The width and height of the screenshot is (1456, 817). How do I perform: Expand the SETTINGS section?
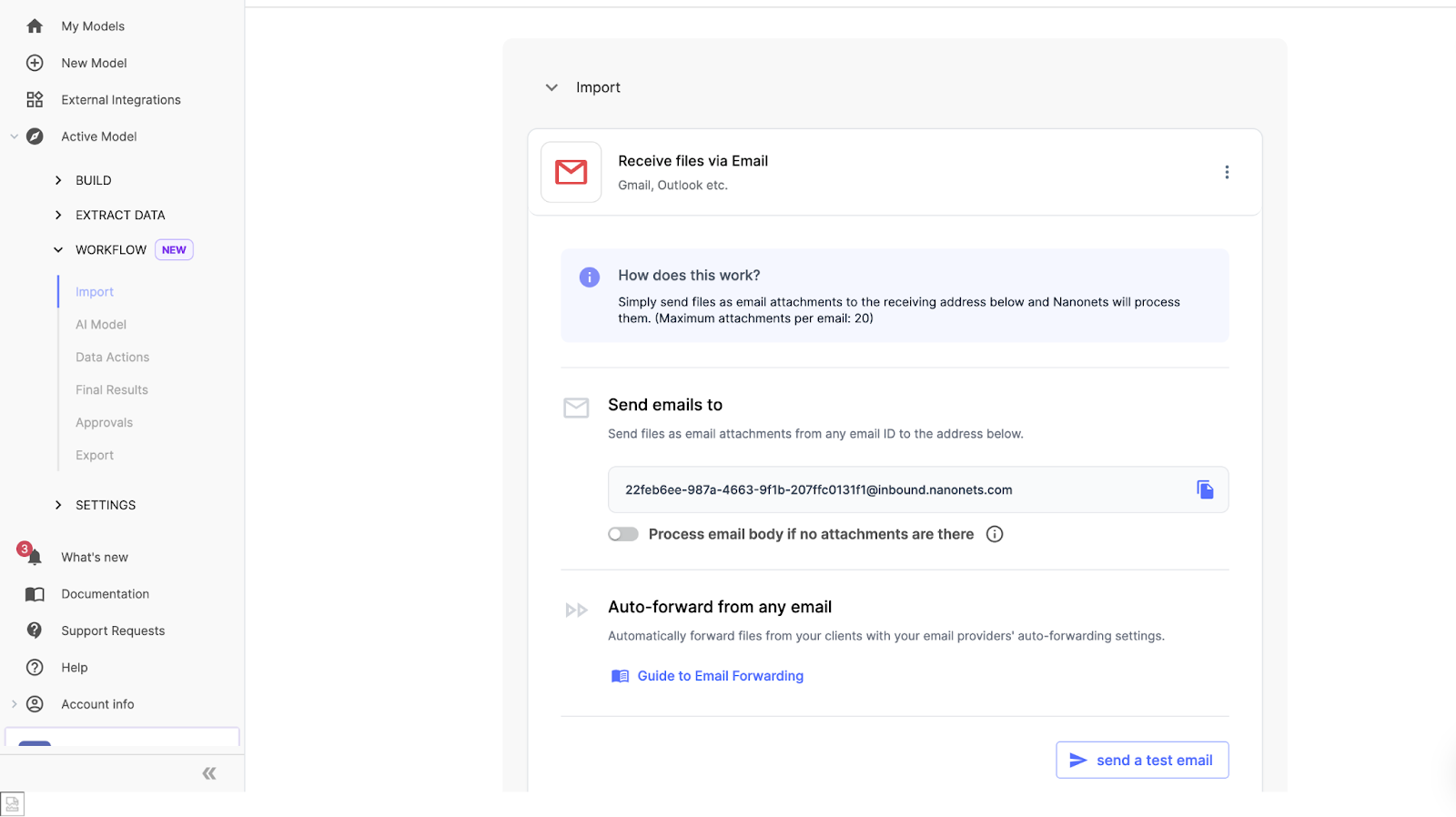(x=58, y=505)
